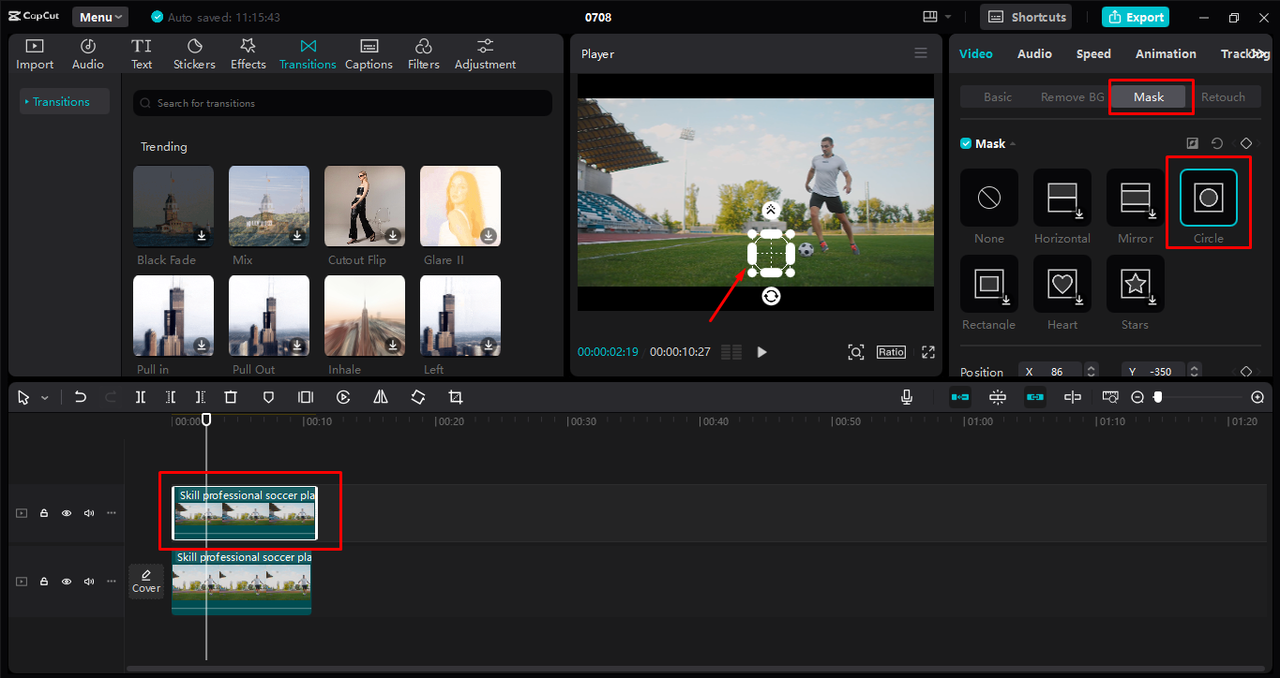This screenshot has width=1280, height=678.
Task: Click the timeline zoom in plus icon
Action: point(1258,397)
